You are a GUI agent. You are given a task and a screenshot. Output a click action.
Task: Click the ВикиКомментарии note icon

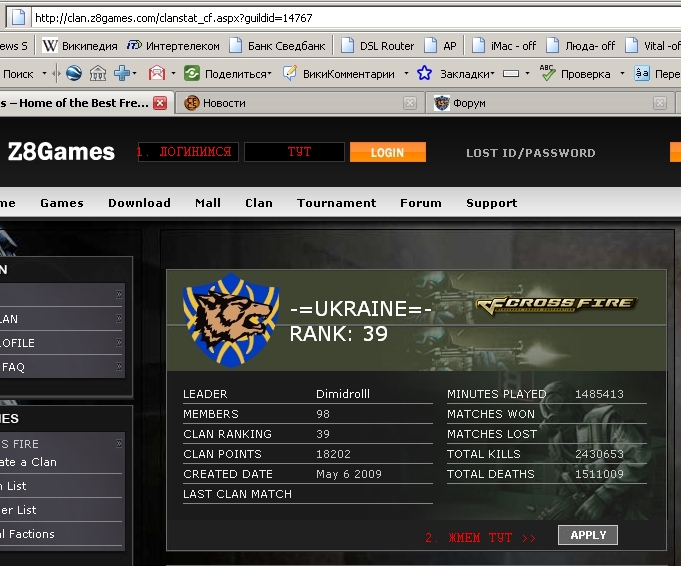click(290, 73)
